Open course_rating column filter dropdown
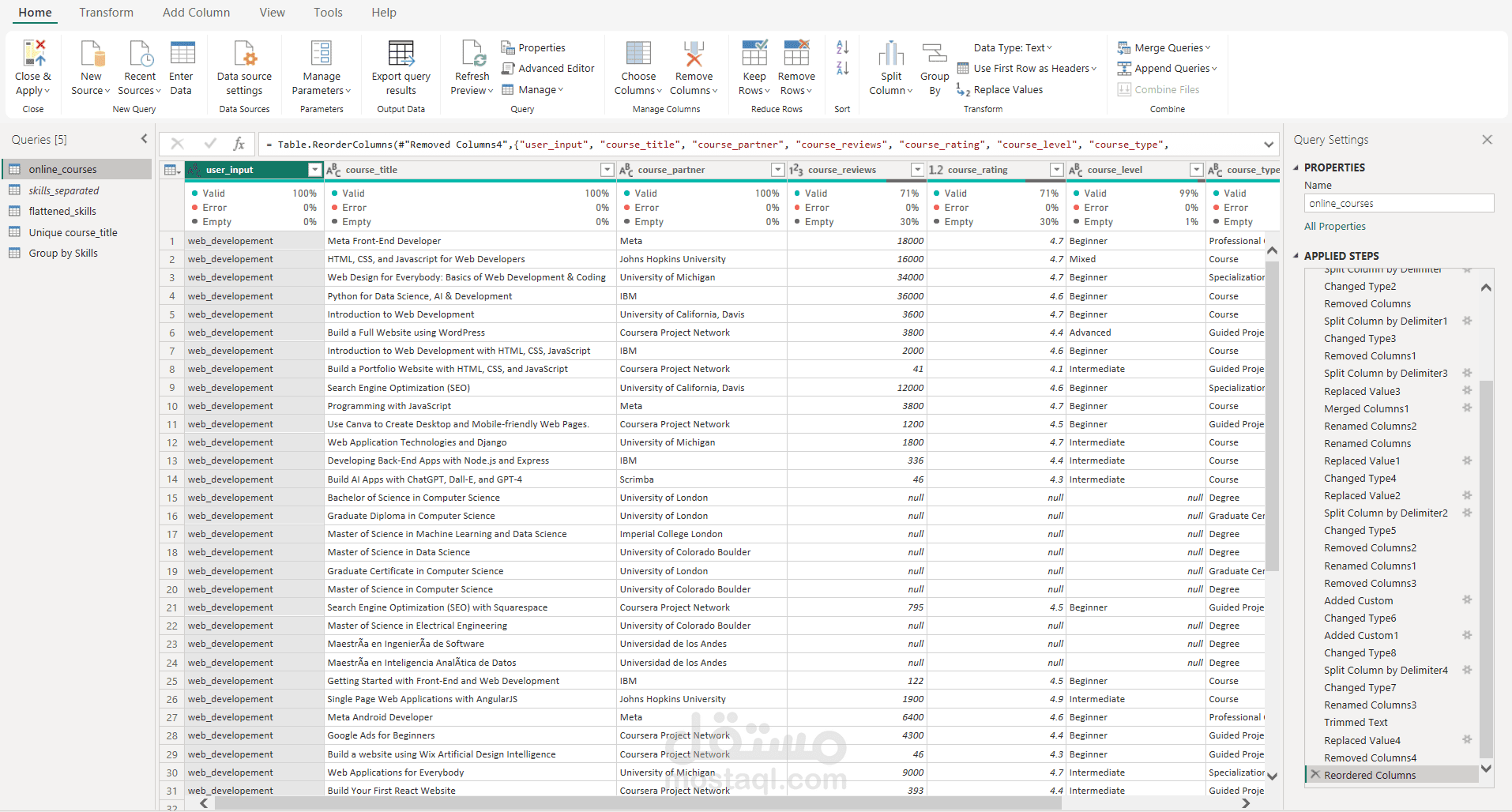Screen dimensions: 1512x812 tap(1056, 170)
